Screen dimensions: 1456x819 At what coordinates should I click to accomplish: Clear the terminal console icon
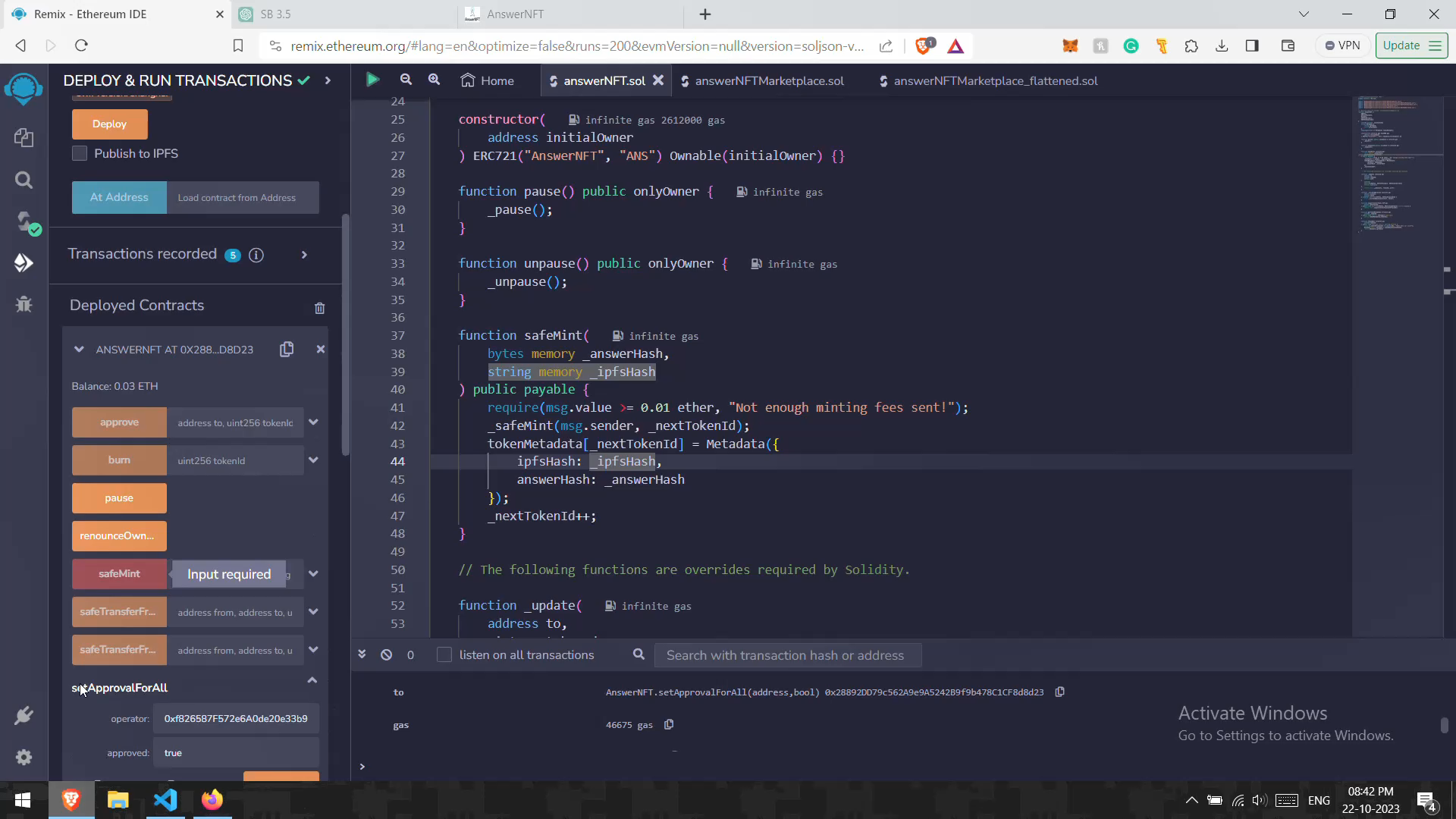click(x=386, y=654)
